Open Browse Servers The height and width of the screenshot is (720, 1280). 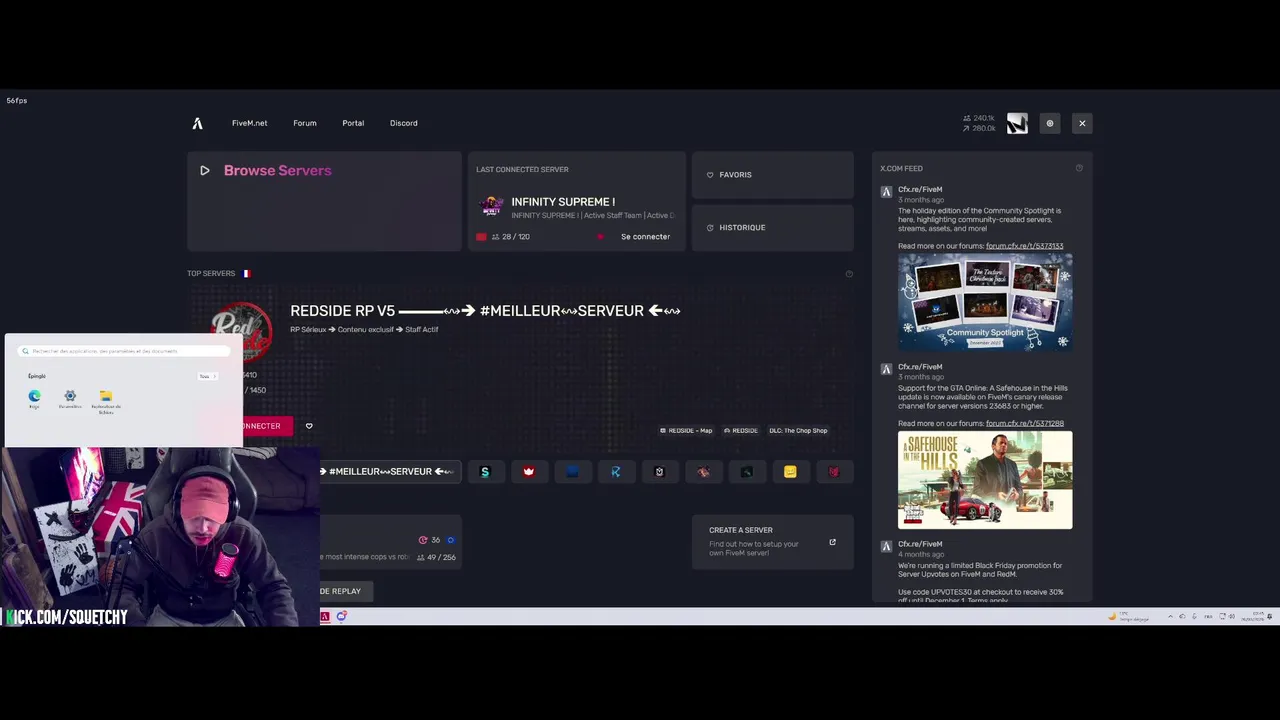coord(324,201)
